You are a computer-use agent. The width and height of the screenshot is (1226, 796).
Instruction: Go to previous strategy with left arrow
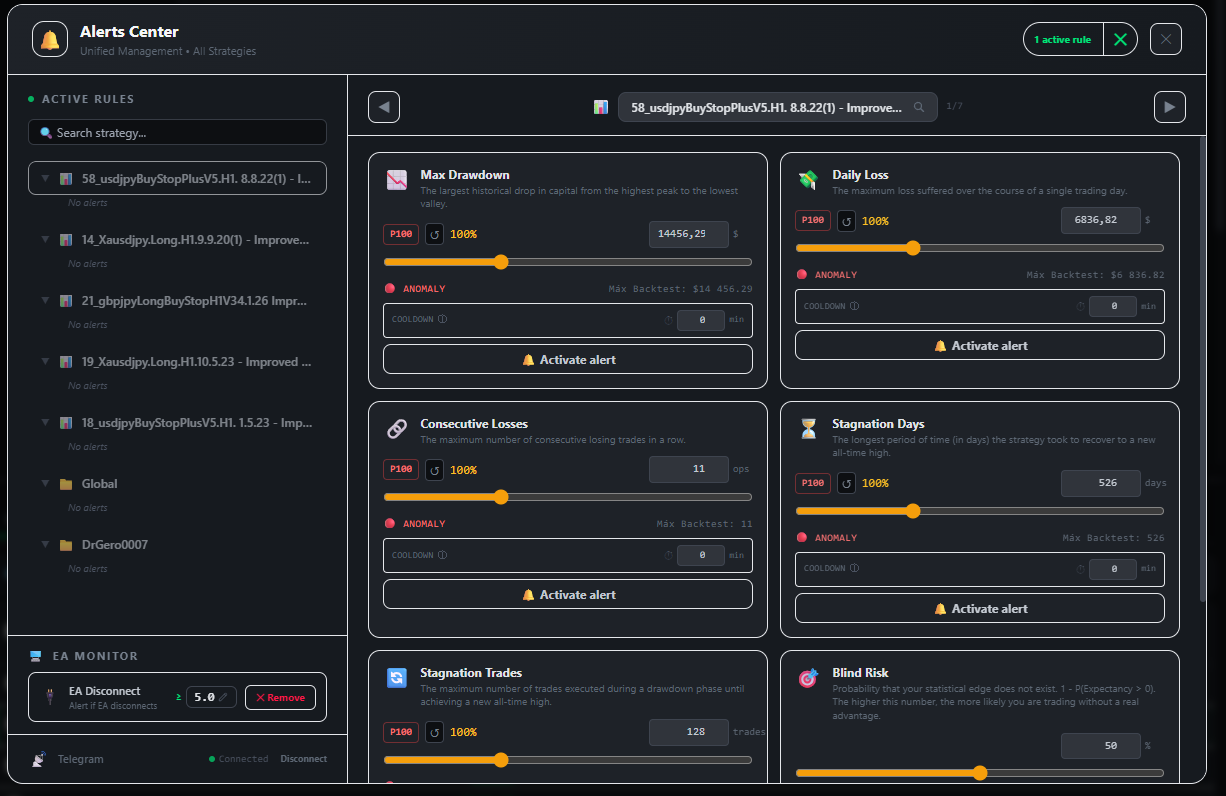[384, 107]
